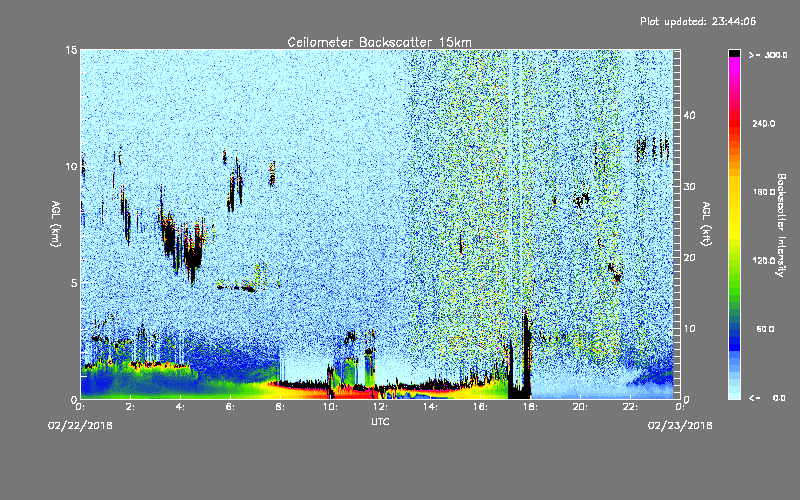
Task: Click the "22:" hour tick on UTC axis
Action: point(630,407)
